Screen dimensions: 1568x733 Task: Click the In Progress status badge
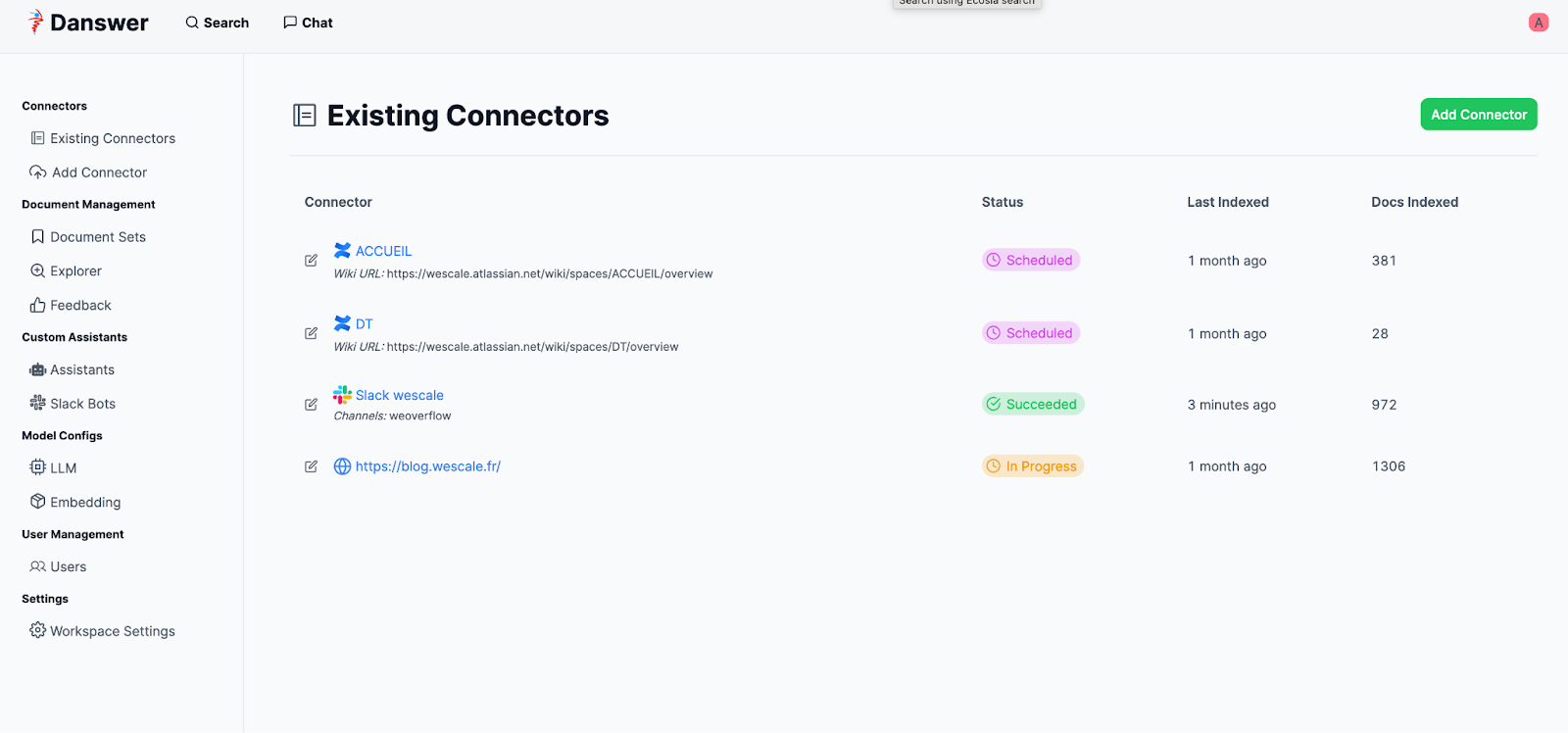(1033, 466)
